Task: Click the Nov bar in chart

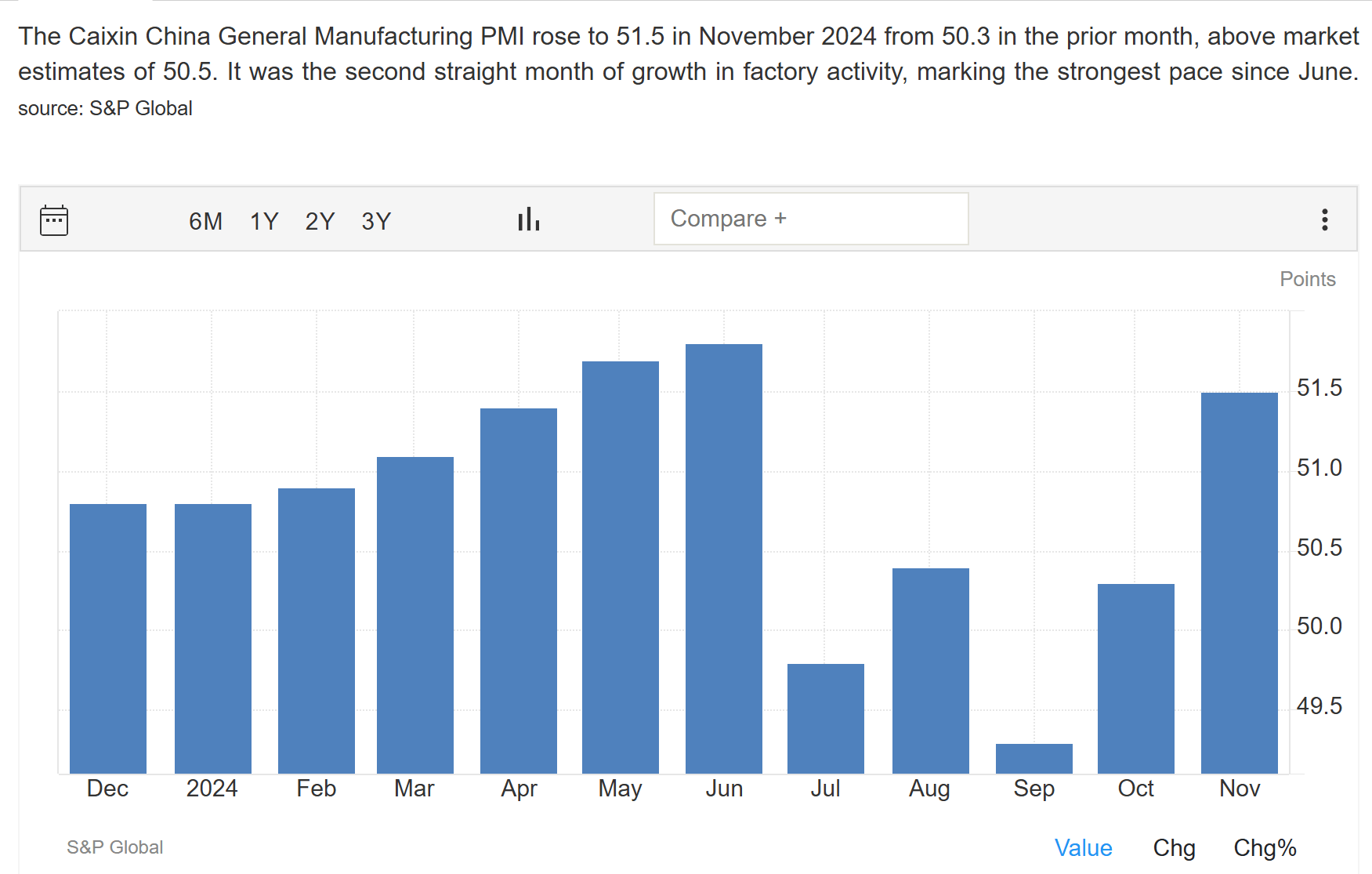Action: pos(1240,583)
